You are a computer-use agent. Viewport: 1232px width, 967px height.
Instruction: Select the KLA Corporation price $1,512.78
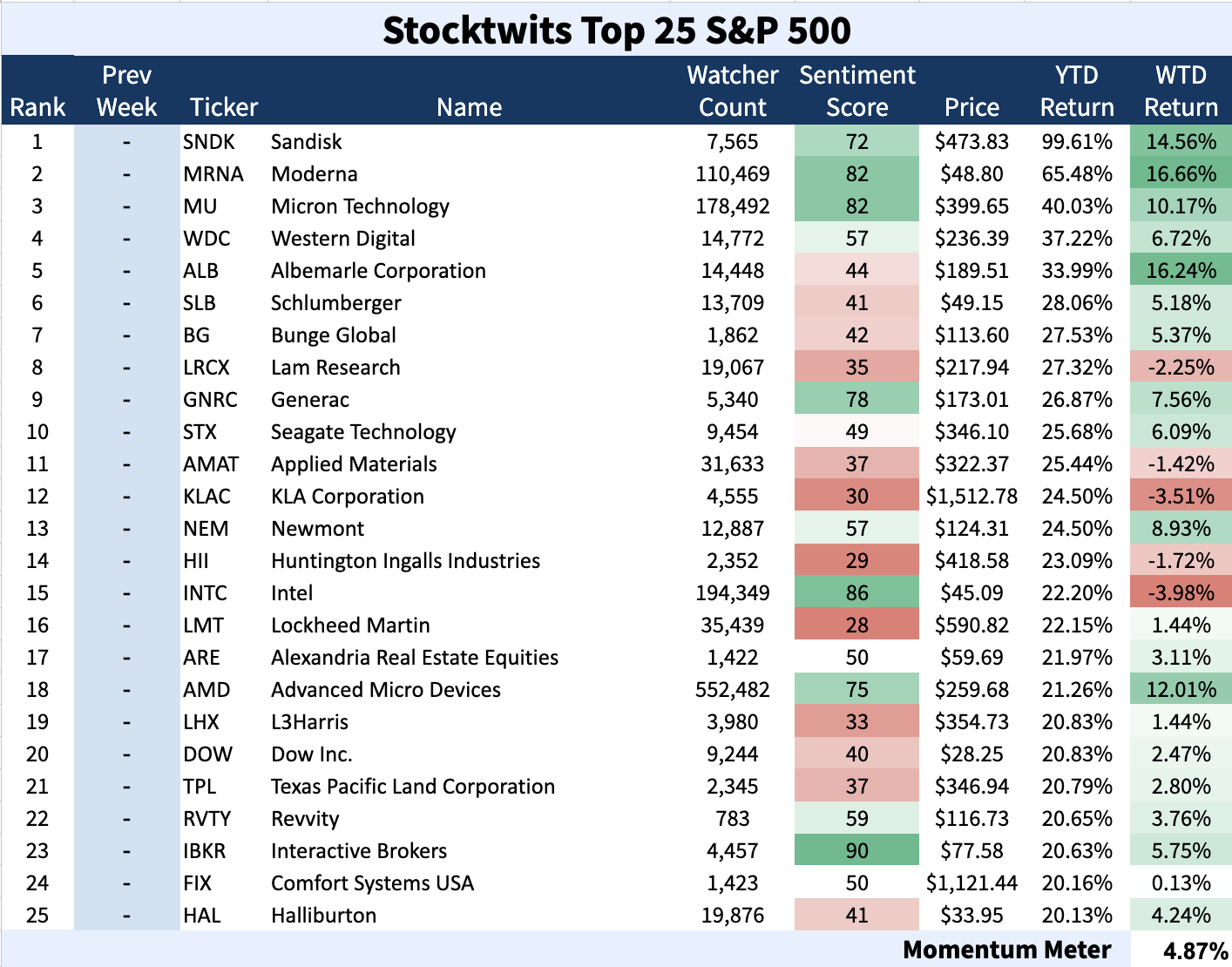click(x=971, y=497)
